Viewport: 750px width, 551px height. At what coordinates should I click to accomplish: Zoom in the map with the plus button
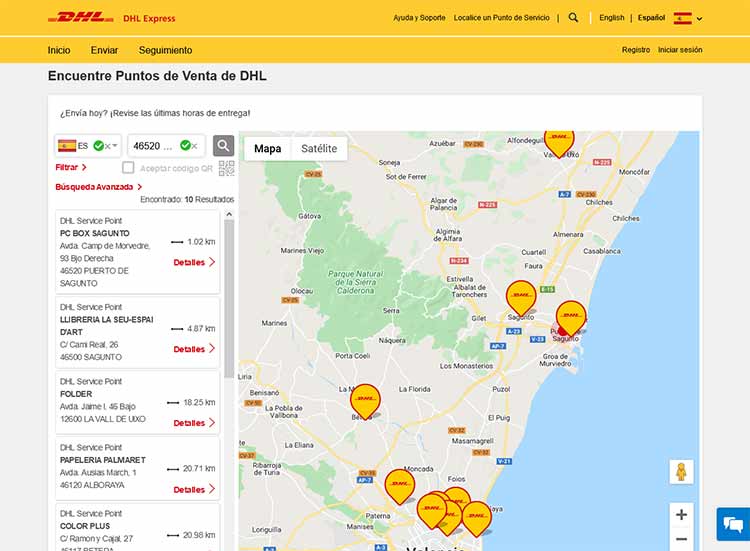pyautogui.click(x=681, y=515)
